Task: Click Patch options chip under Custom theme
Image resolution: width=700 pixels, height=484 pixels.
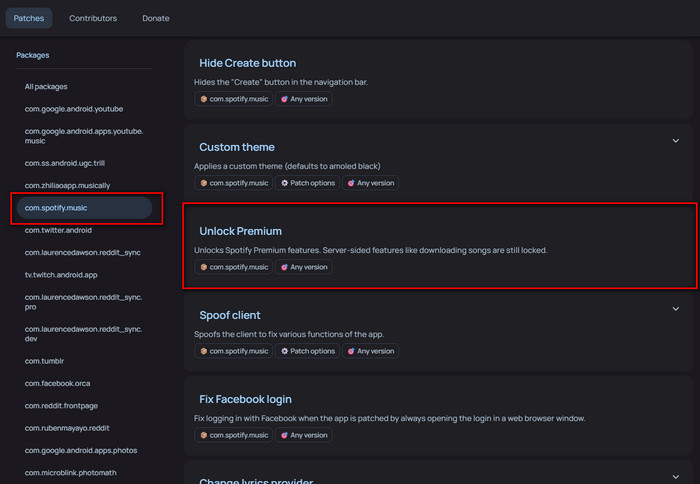Action: click(x=307, y=183)
